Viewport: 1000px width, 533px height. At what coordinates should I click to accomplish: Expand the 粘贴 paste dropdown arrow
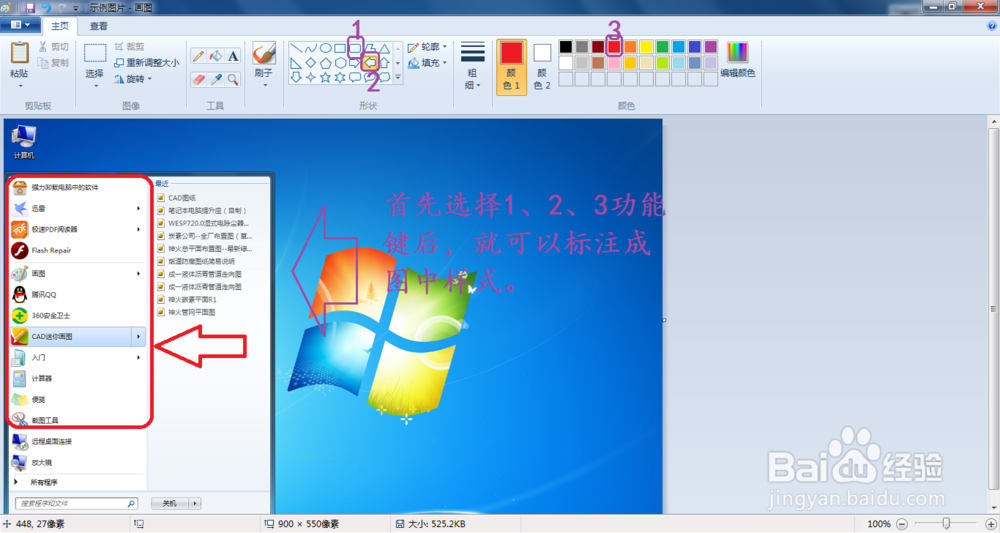[x=20, y=85]
